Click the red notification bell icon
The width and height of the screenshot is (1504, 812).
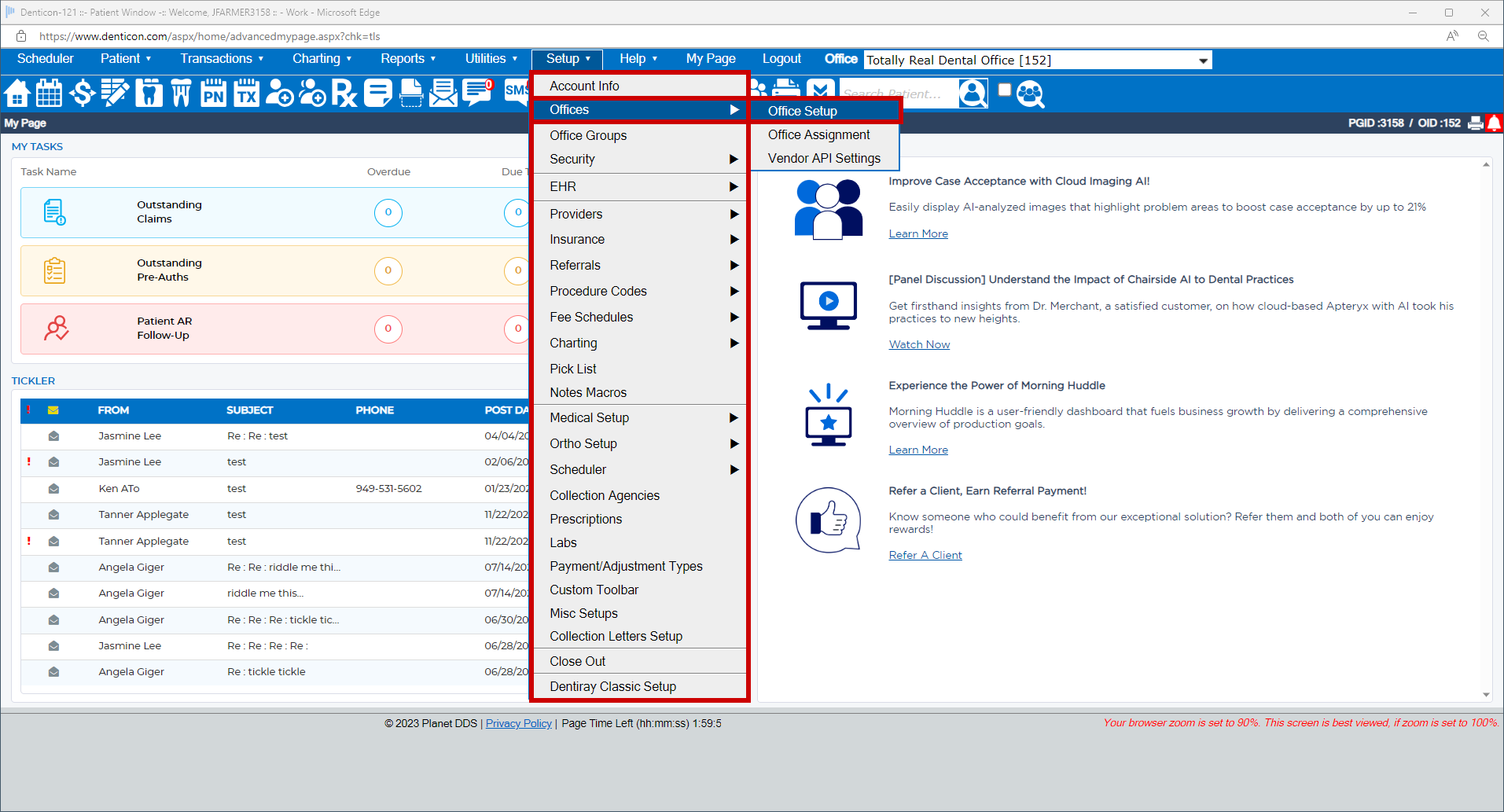point(1494,123)
